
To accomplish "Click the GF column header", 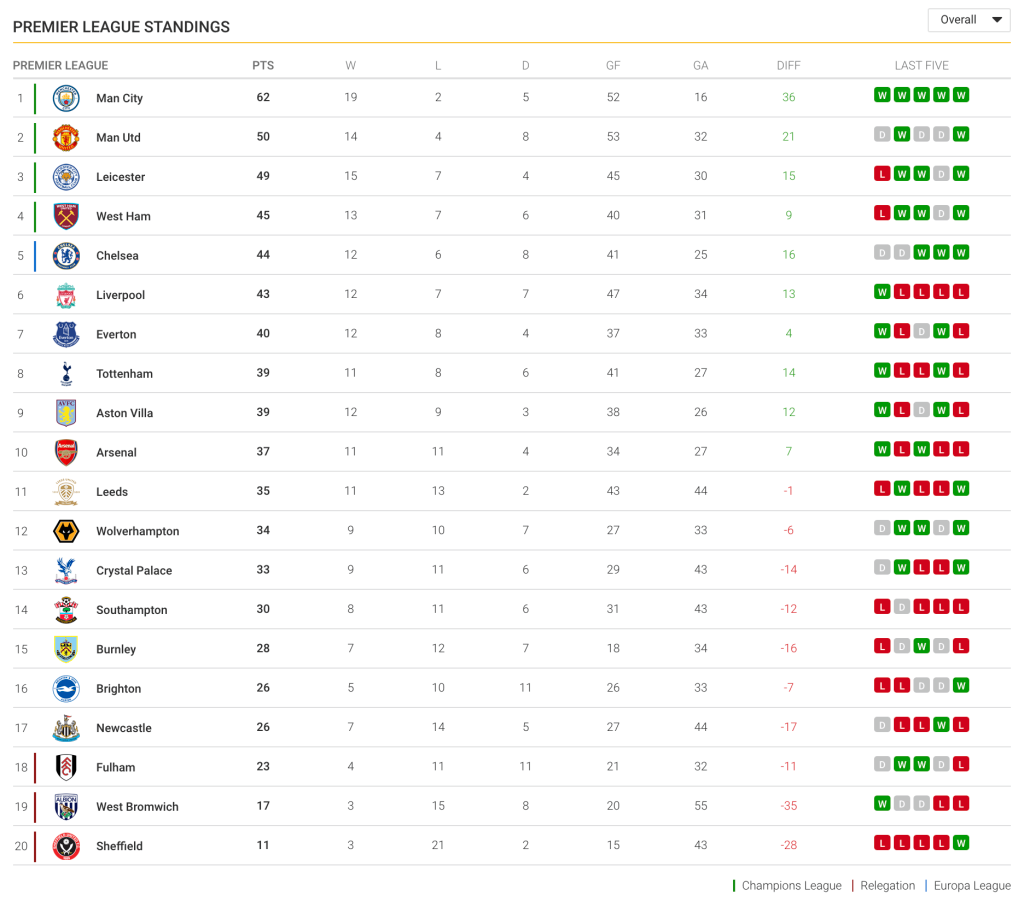I will pyautogui.click(x=613, y=66).
